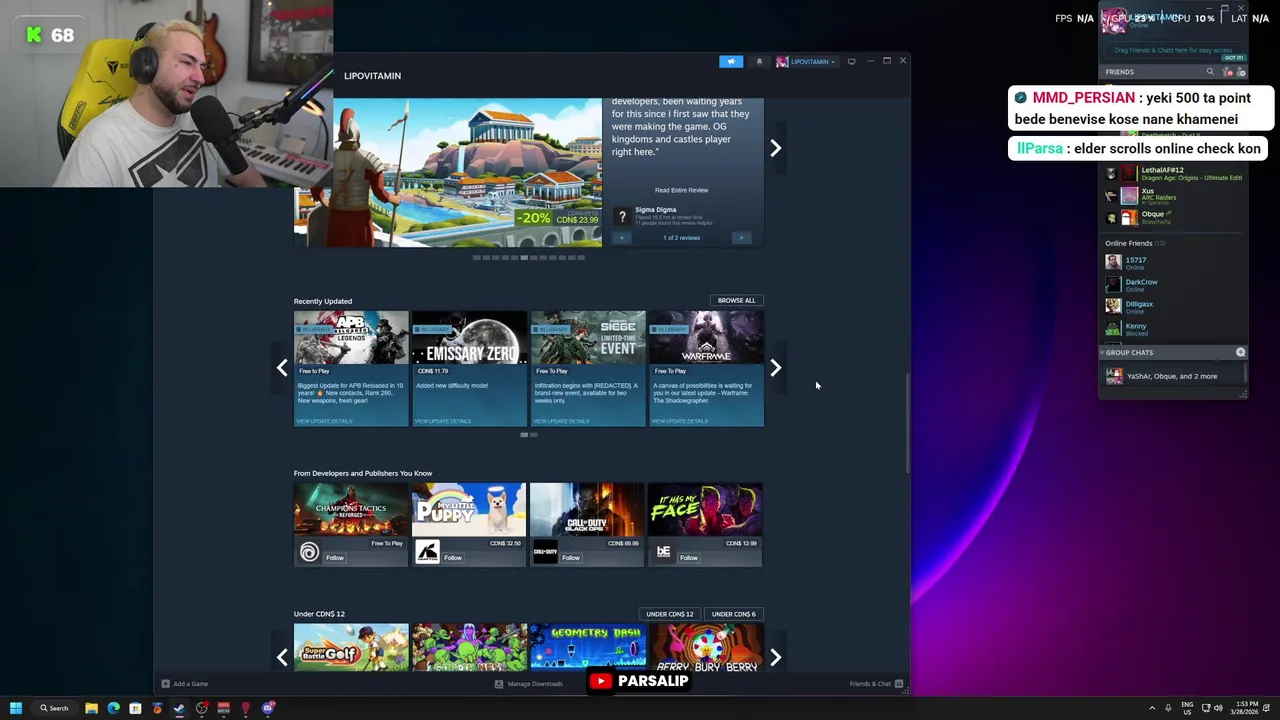Open the featured game artwork with -20% discount

point(448,172)
